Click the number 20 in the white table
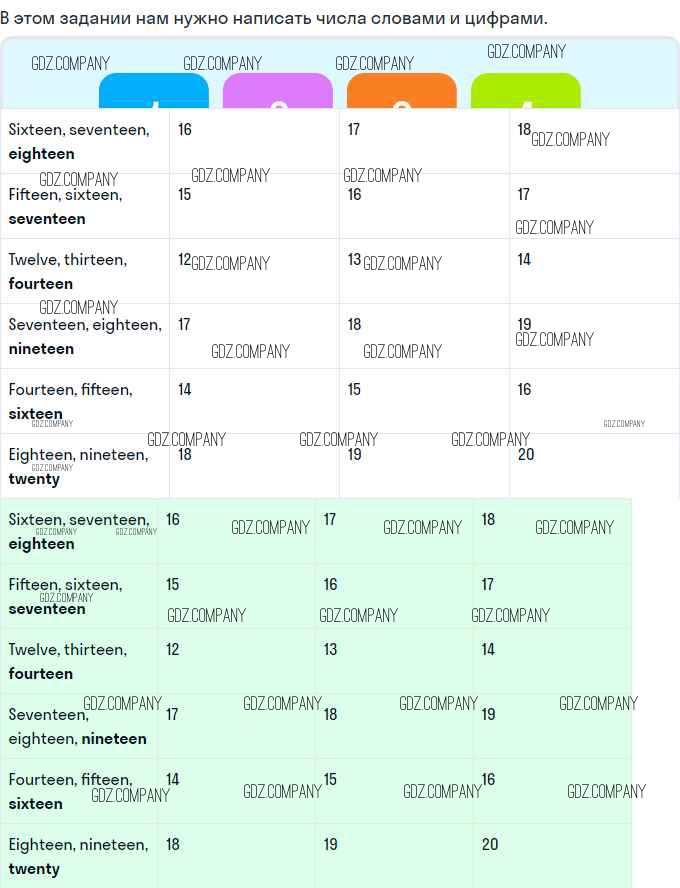 click(526, 455)
